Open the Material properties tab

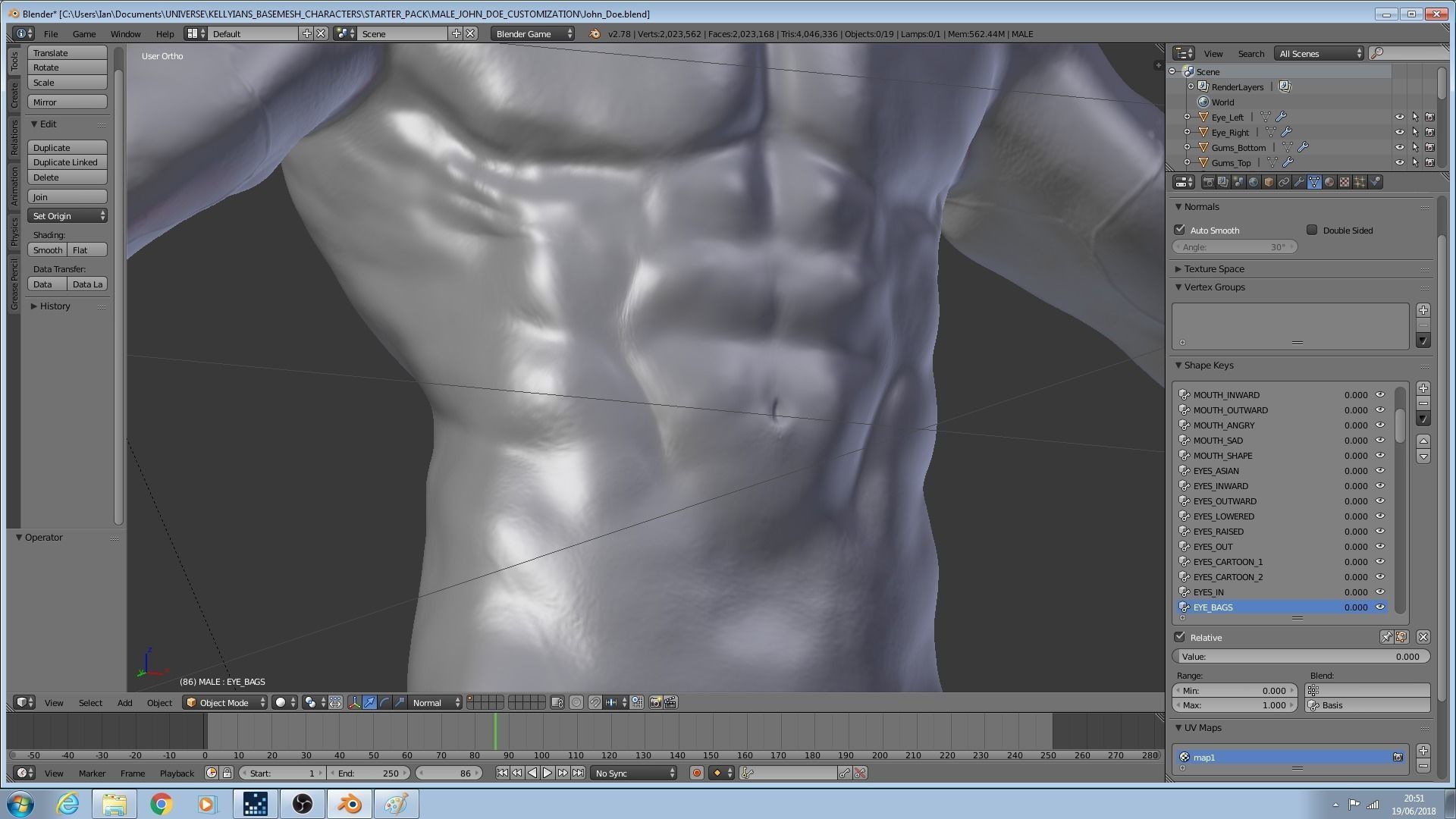pyautogui.click(x=1329, y=182)
